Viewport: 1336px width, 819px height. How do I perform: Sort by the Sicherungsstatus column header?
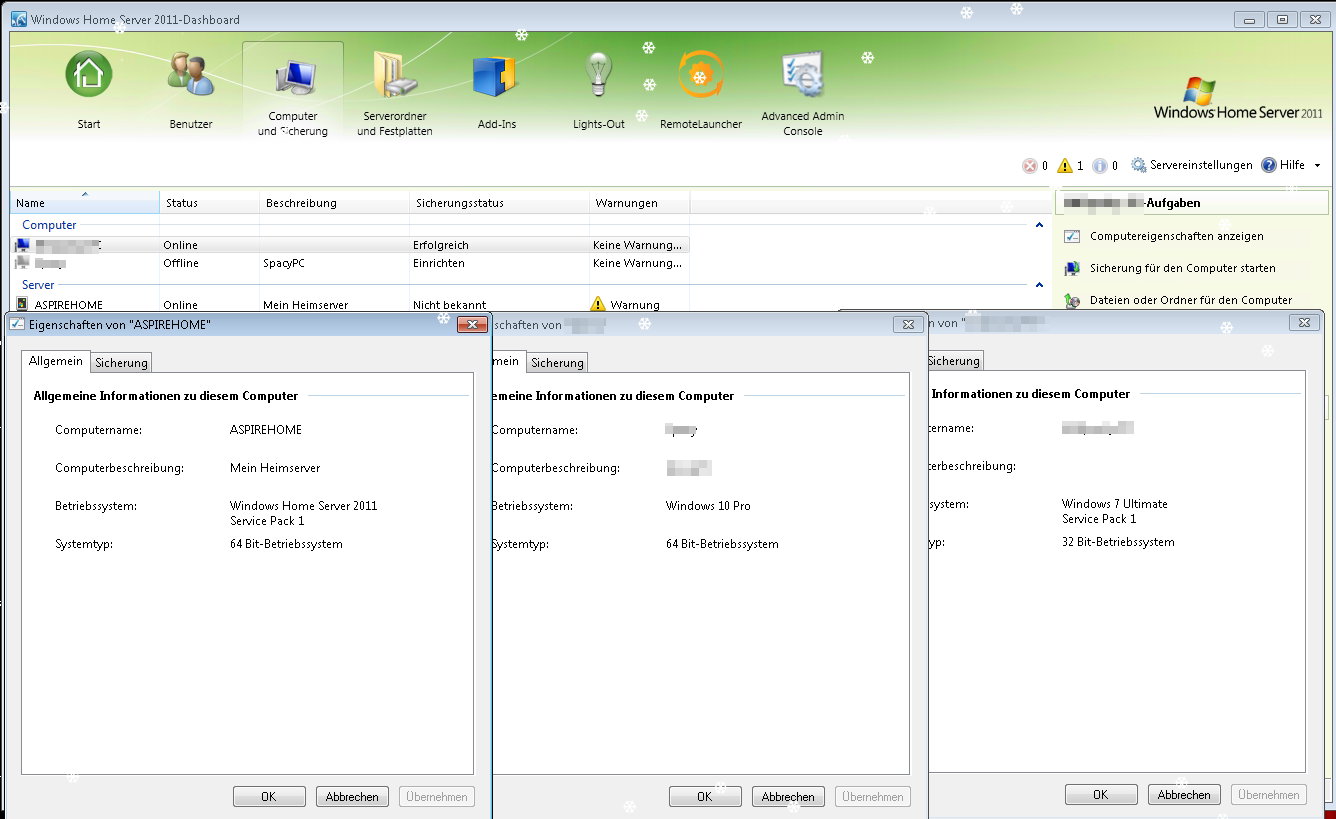pyautogui.click(x=500, y=203)
